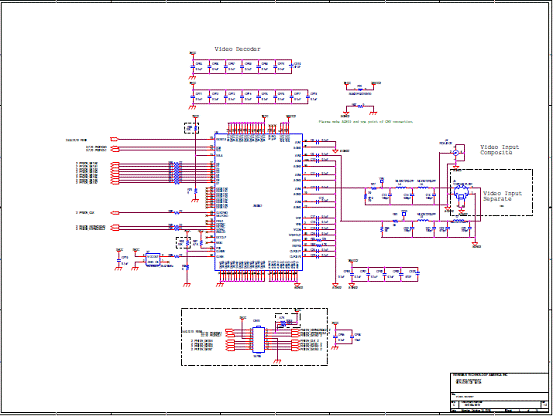Select the large video decoder IC symbol
This screenshot has width=553, height=416.
click(x=259, y=202)
